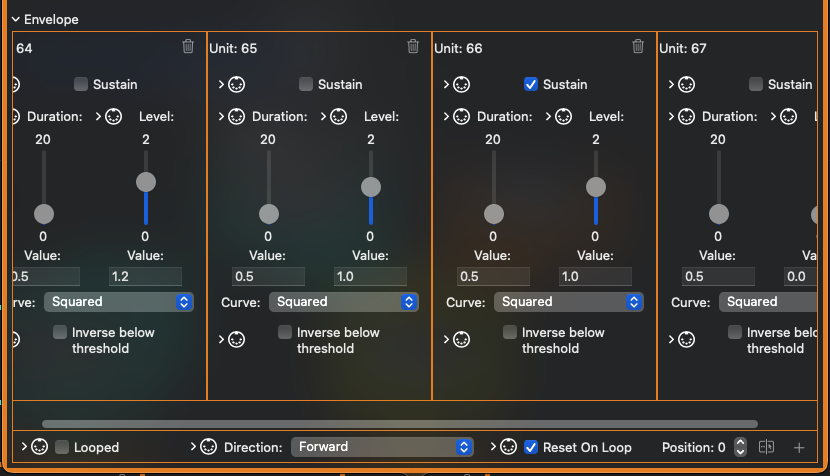This screenshot has height=476, width=830.
Task: Click the split icon next to Position stepper
Action: click(767, 447)
